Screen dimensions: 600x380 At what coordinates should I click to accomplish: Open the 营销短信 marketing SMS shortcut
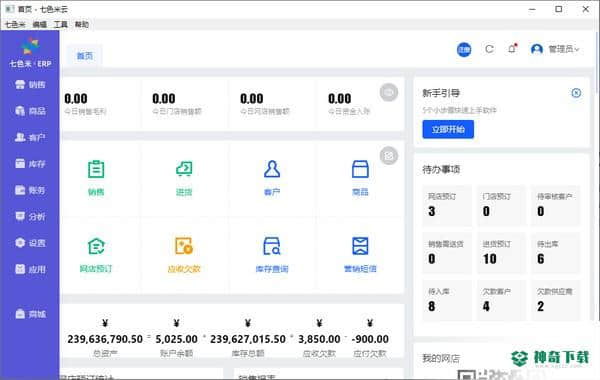point(360,255)
